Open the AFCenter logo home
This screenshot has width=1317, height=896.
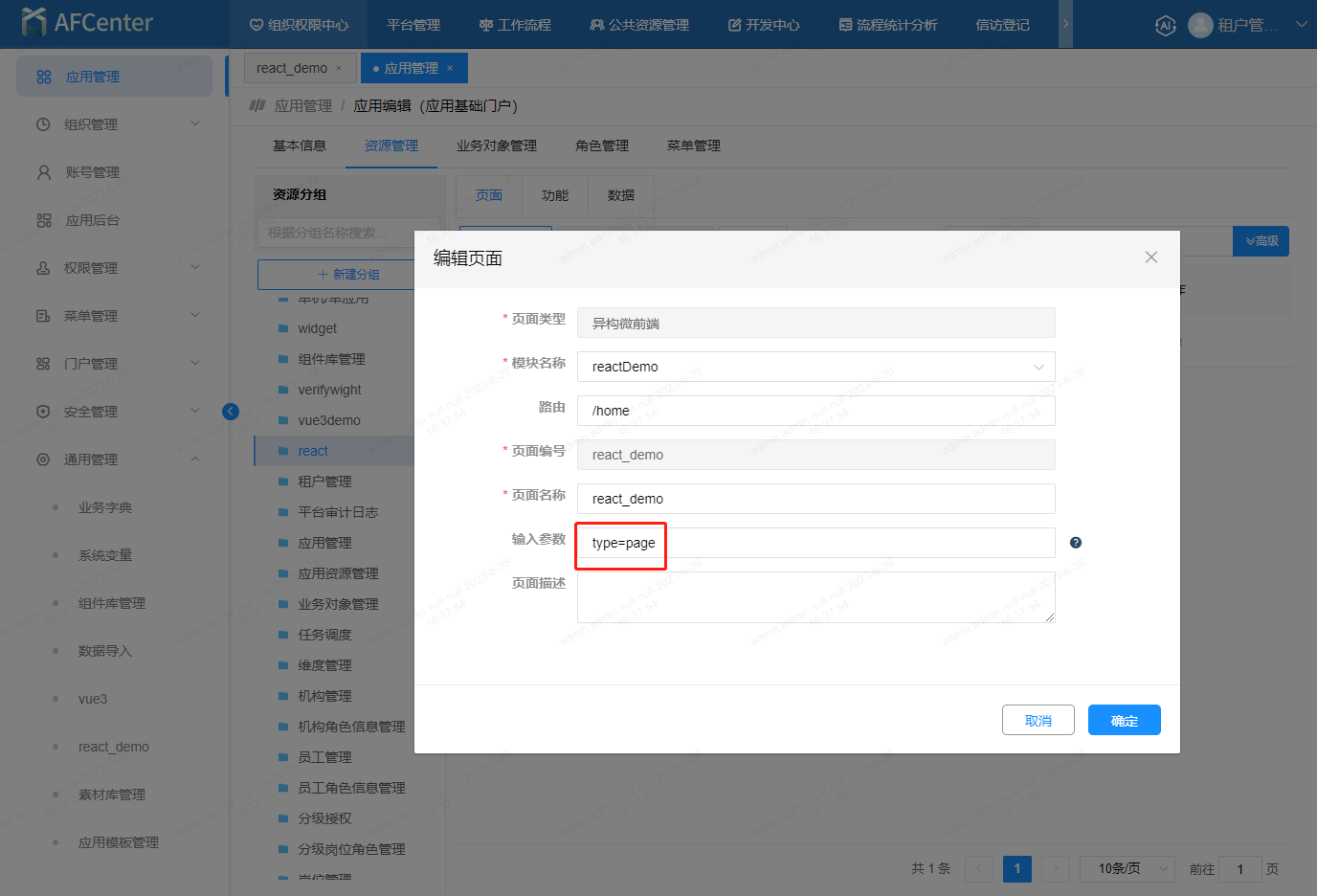(88, 23)
